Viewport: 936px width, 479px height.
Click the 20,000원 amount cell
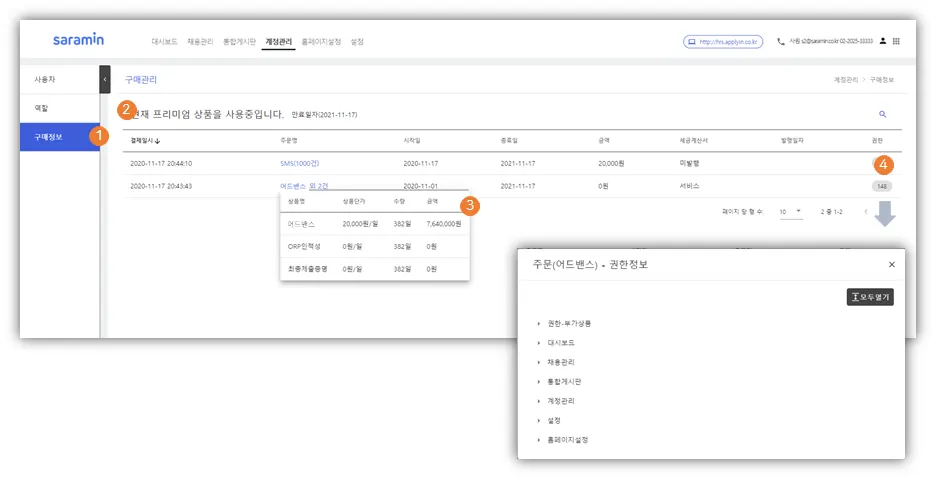611,163
